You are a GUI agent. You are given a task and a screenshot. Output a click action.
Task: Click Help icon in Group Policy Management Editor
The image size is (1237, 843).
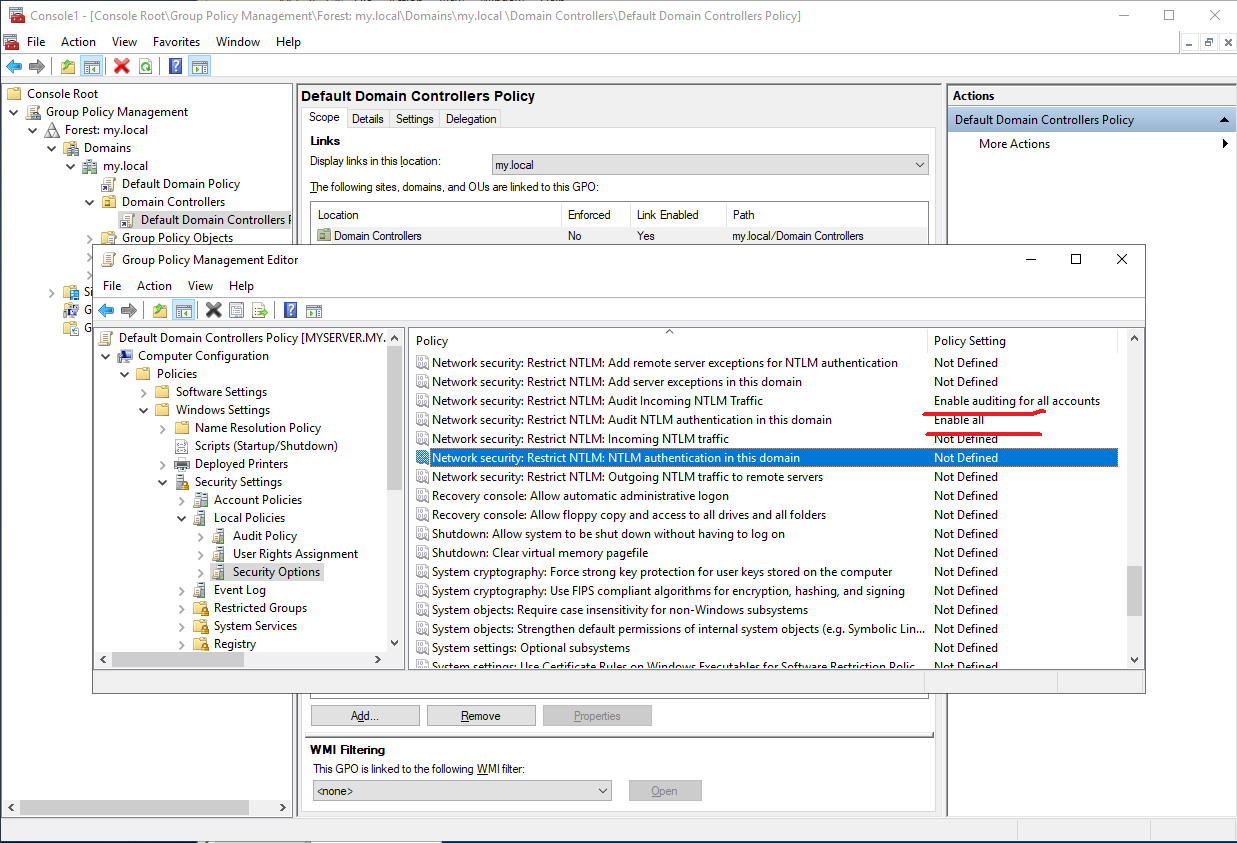[290, 310]
